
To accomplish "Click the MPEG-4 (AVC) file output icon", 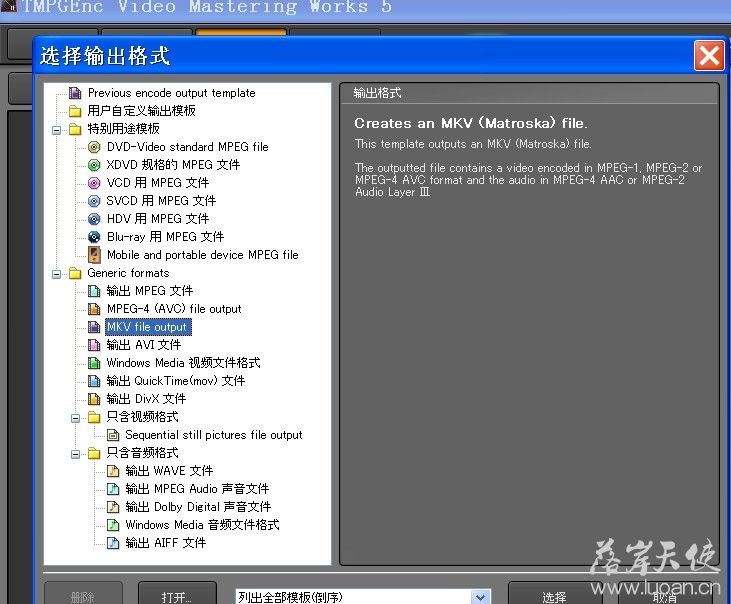I will 94,309.
